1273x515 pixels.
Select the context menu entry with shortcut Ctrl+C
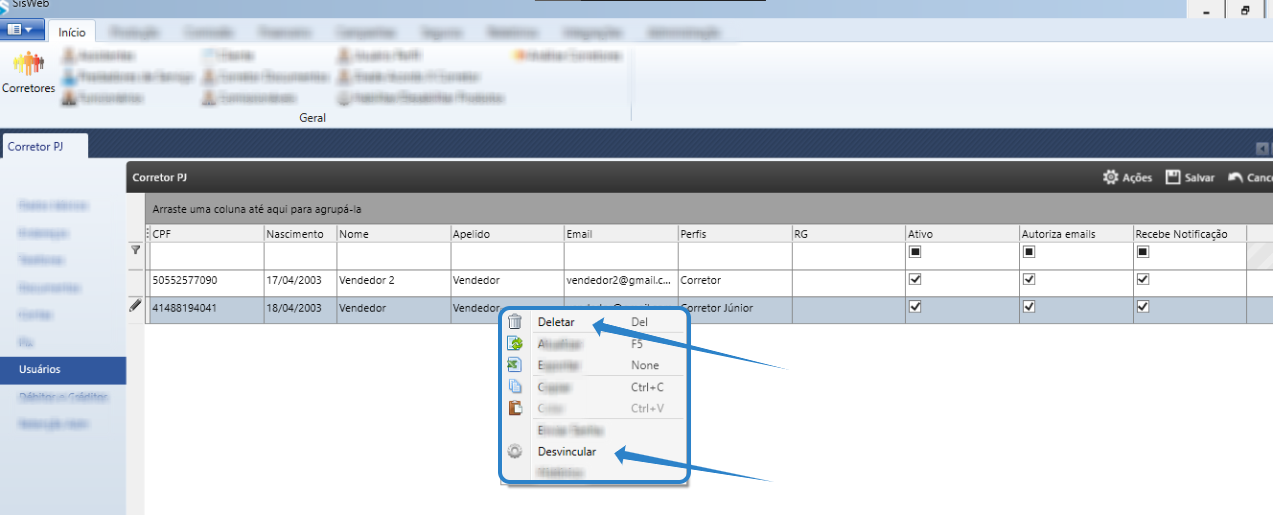point(593,387)
